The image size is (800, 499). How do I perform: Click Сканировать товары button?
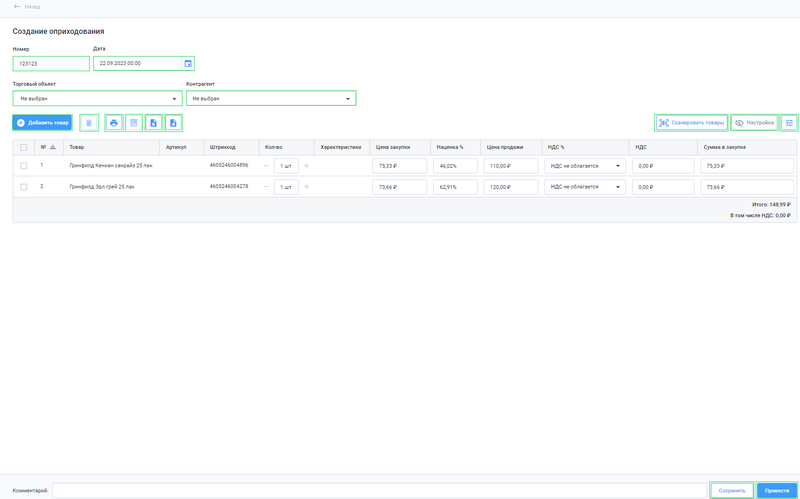(x=691, y=123)
